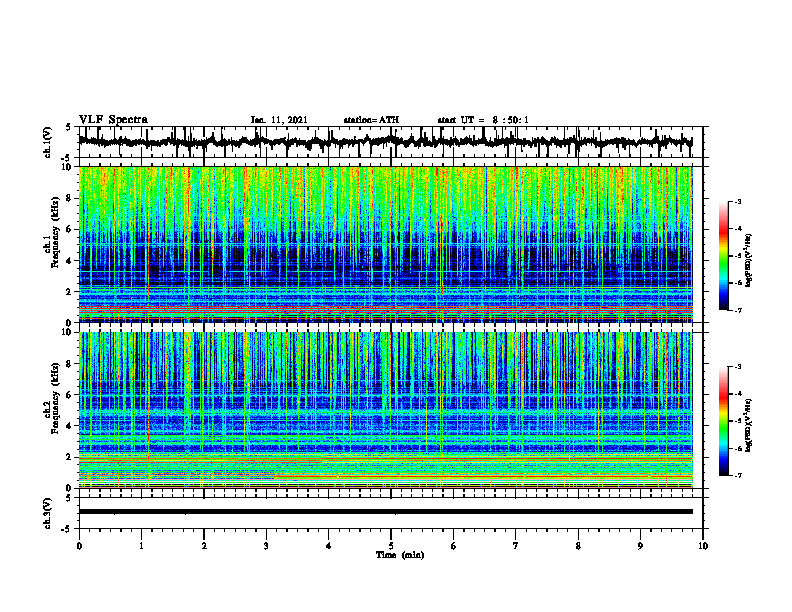
Task: Click the ch.1 voltage waveform trace
Action: click(385, 142)
